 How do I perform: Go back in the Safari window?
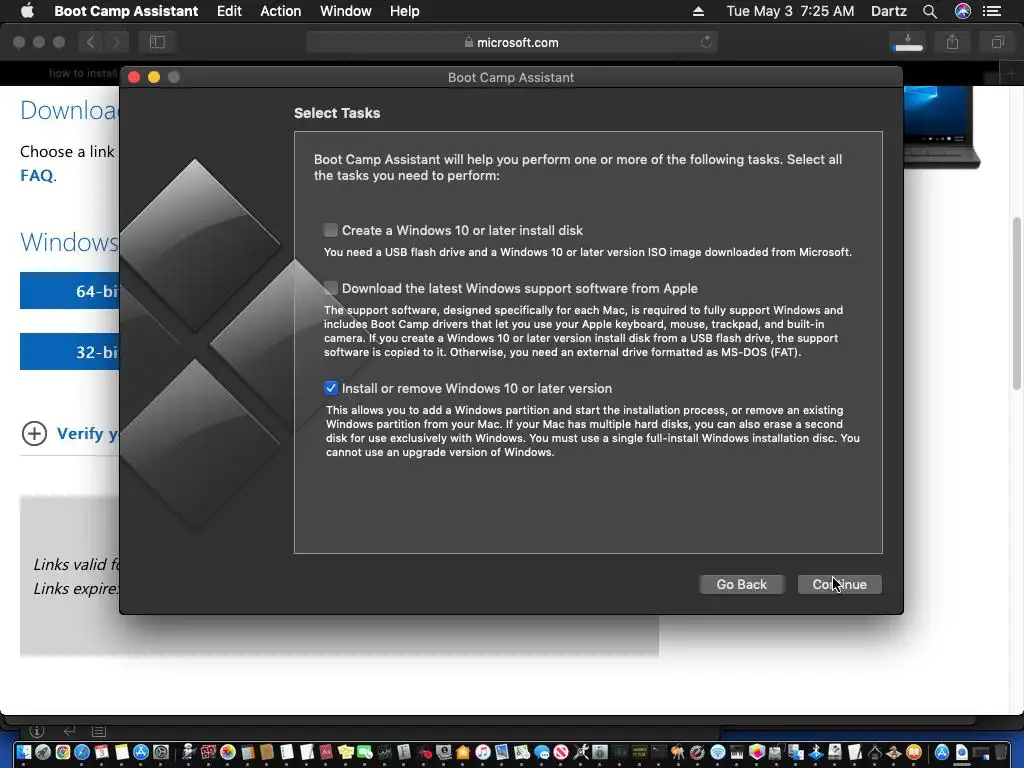[91, 42]
